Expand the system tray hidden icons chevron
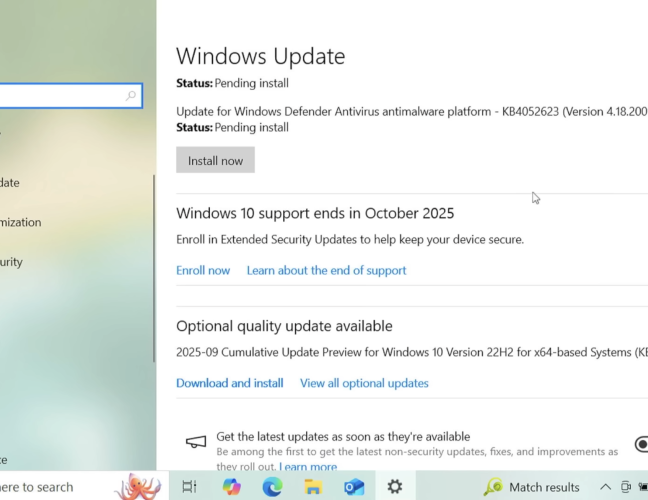The image size is (648, 500). (605, 487)
